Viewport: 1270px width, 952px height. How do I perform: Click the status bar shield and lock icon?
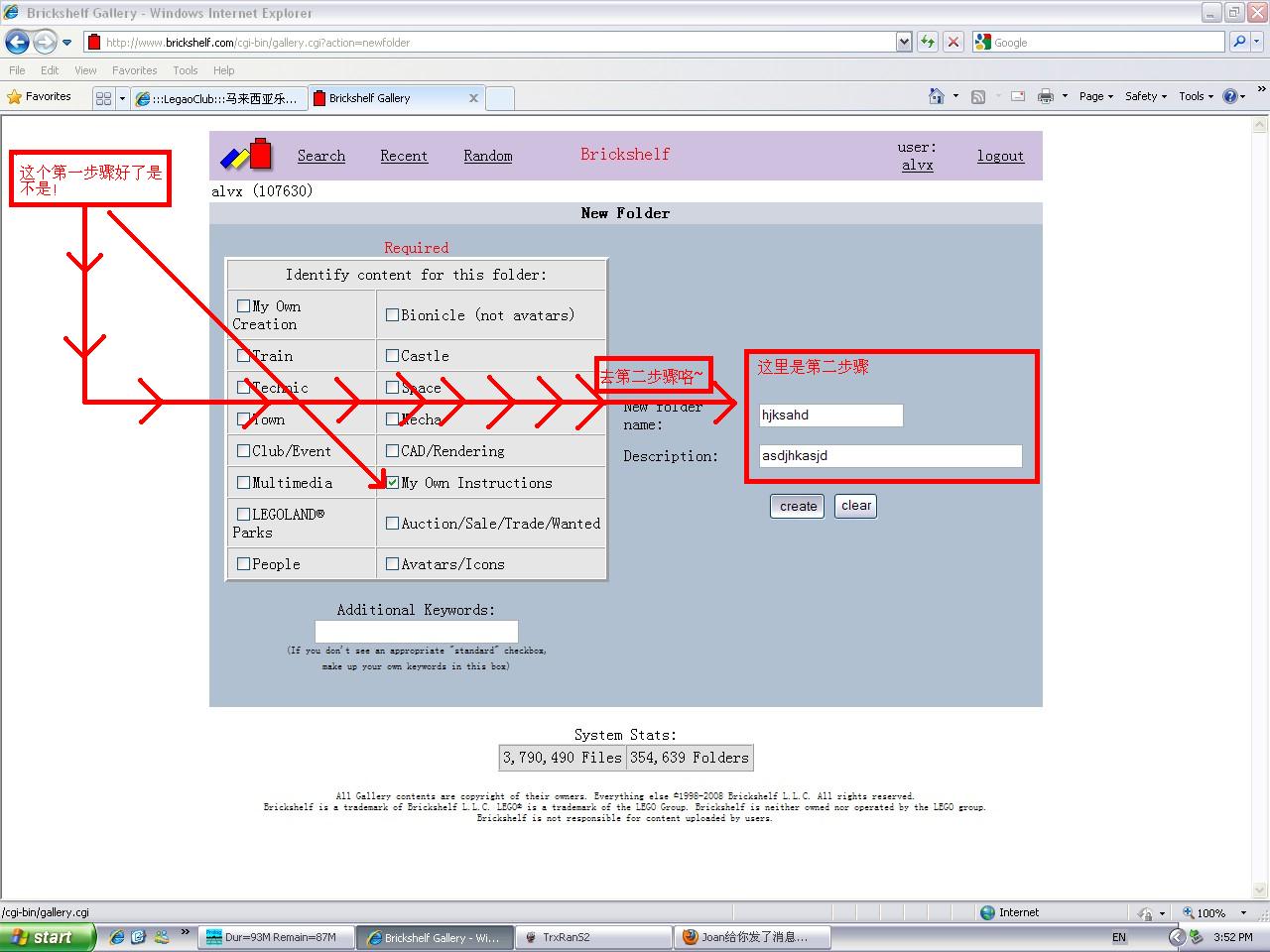pos(1146,913)
